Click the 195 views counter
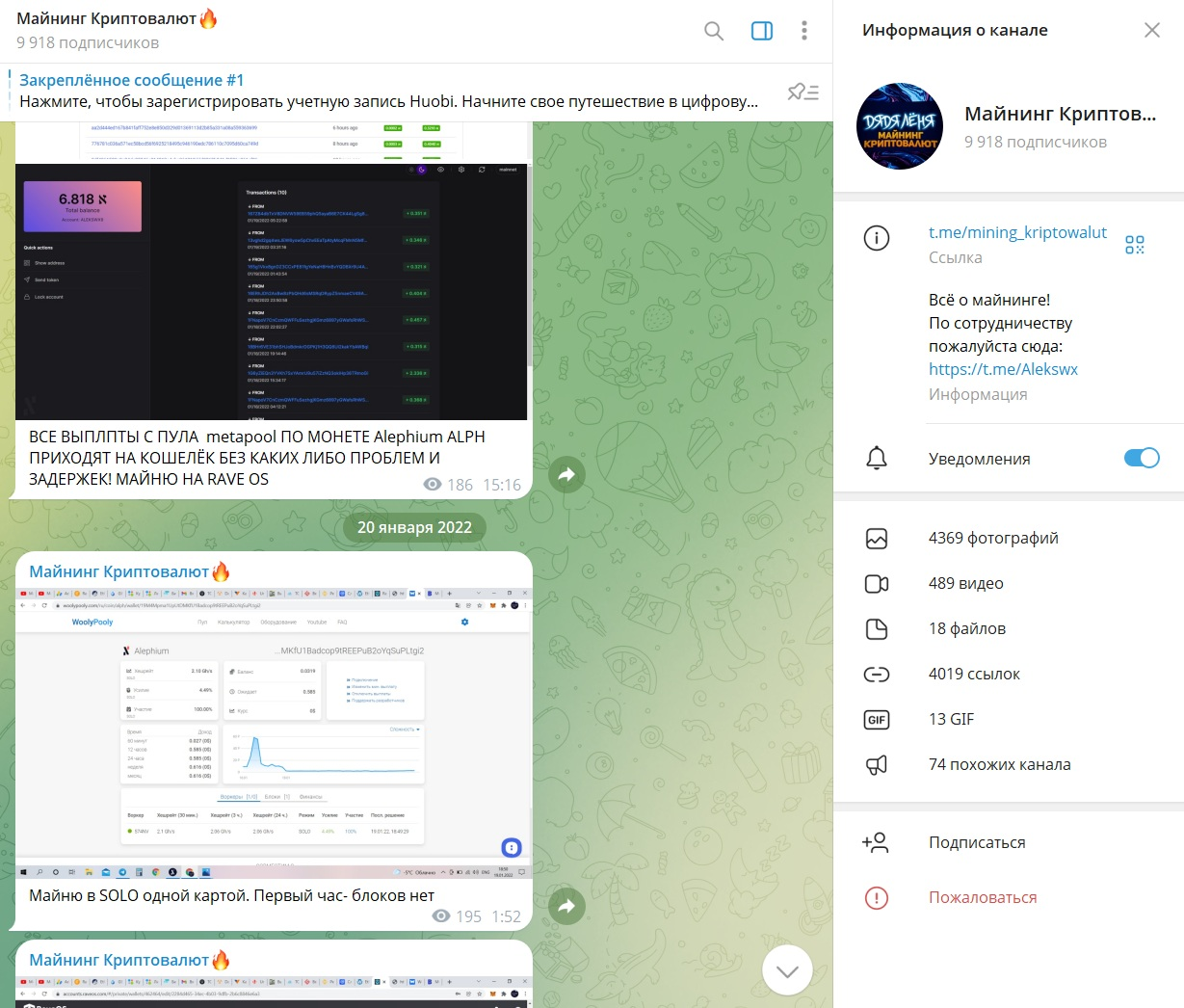This screenshot has height=1008, width=1184. click(x=457, y=916)
